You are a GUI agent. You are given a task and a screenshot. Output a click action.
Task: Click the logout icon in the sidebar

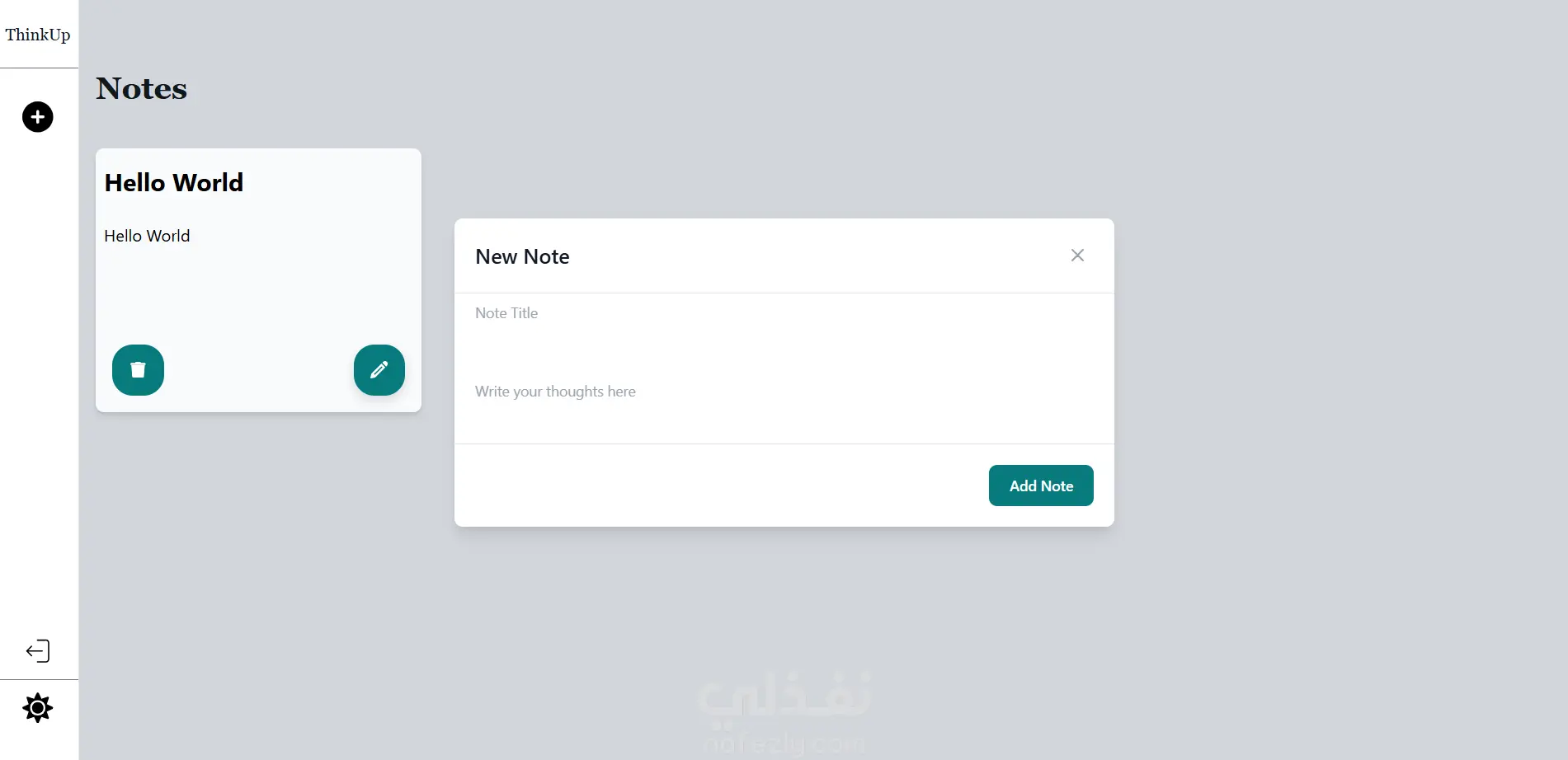pyautogui.click(x=38, y=651)
